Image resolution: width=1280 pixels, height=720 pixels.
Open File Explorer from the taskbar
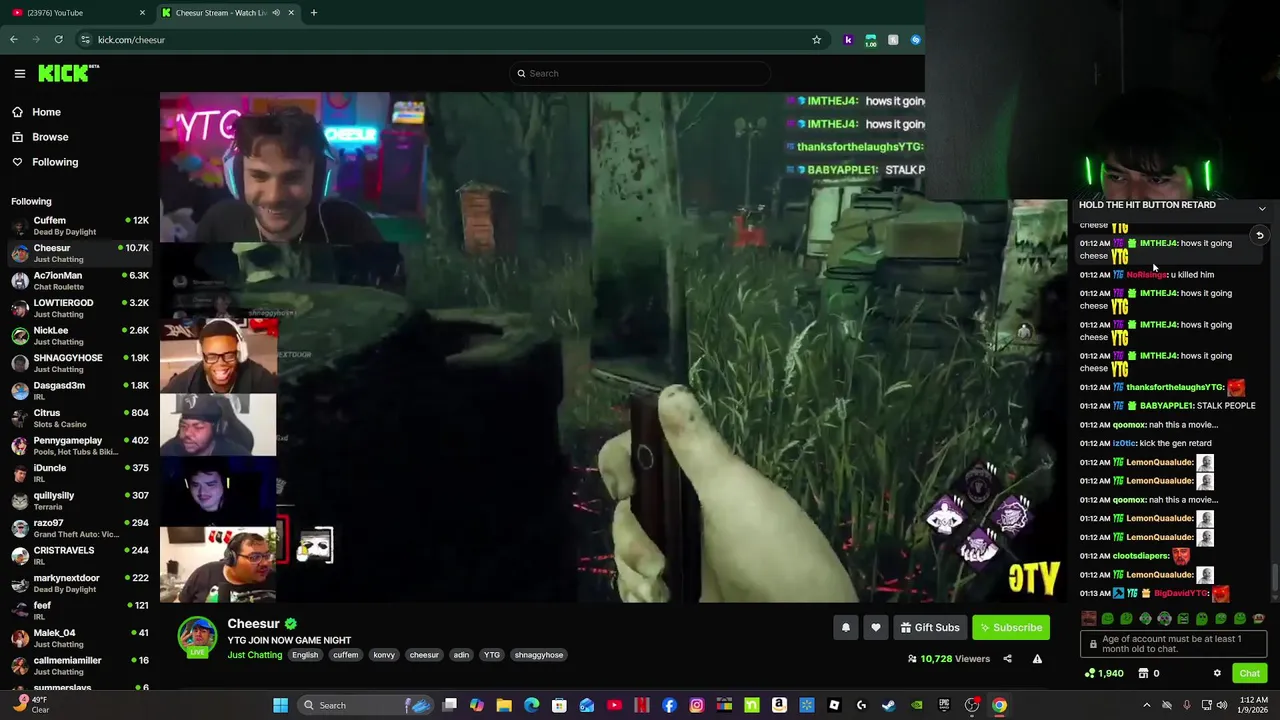504,705
